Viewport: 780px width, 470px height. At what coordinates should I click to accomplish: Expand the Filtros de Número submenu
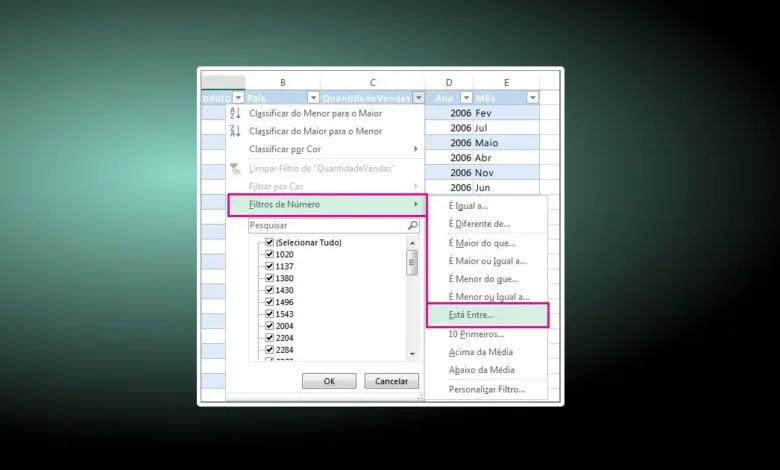tap(327, 204)
